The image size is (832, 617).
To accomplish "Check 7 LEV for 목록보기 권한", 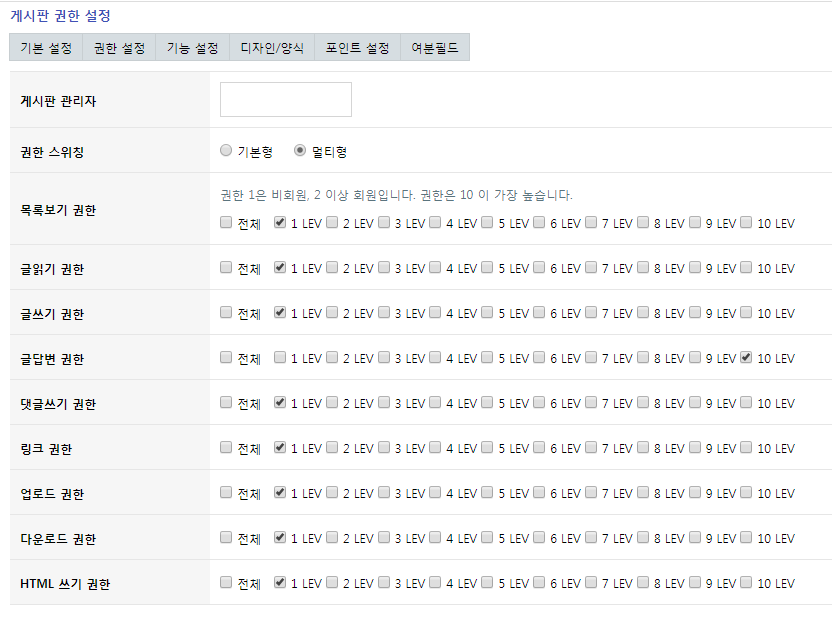I will click(591, 223).
